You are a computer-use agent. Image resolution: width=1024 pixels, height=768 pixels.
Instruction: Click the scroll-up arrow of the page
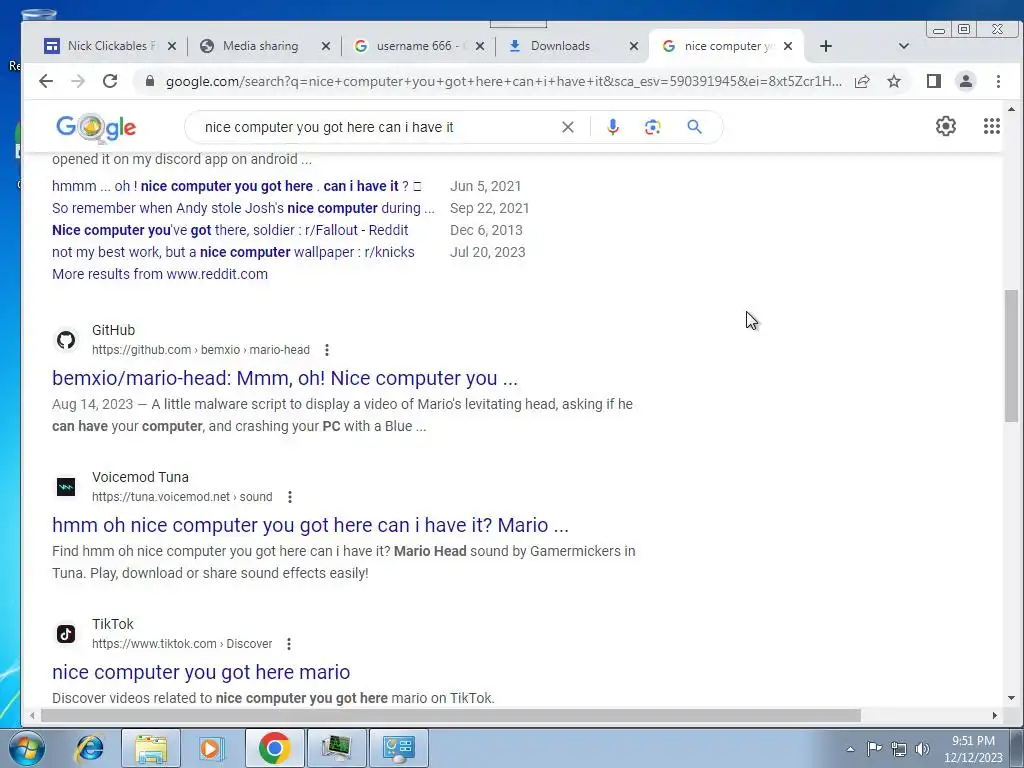(1011, 110)
